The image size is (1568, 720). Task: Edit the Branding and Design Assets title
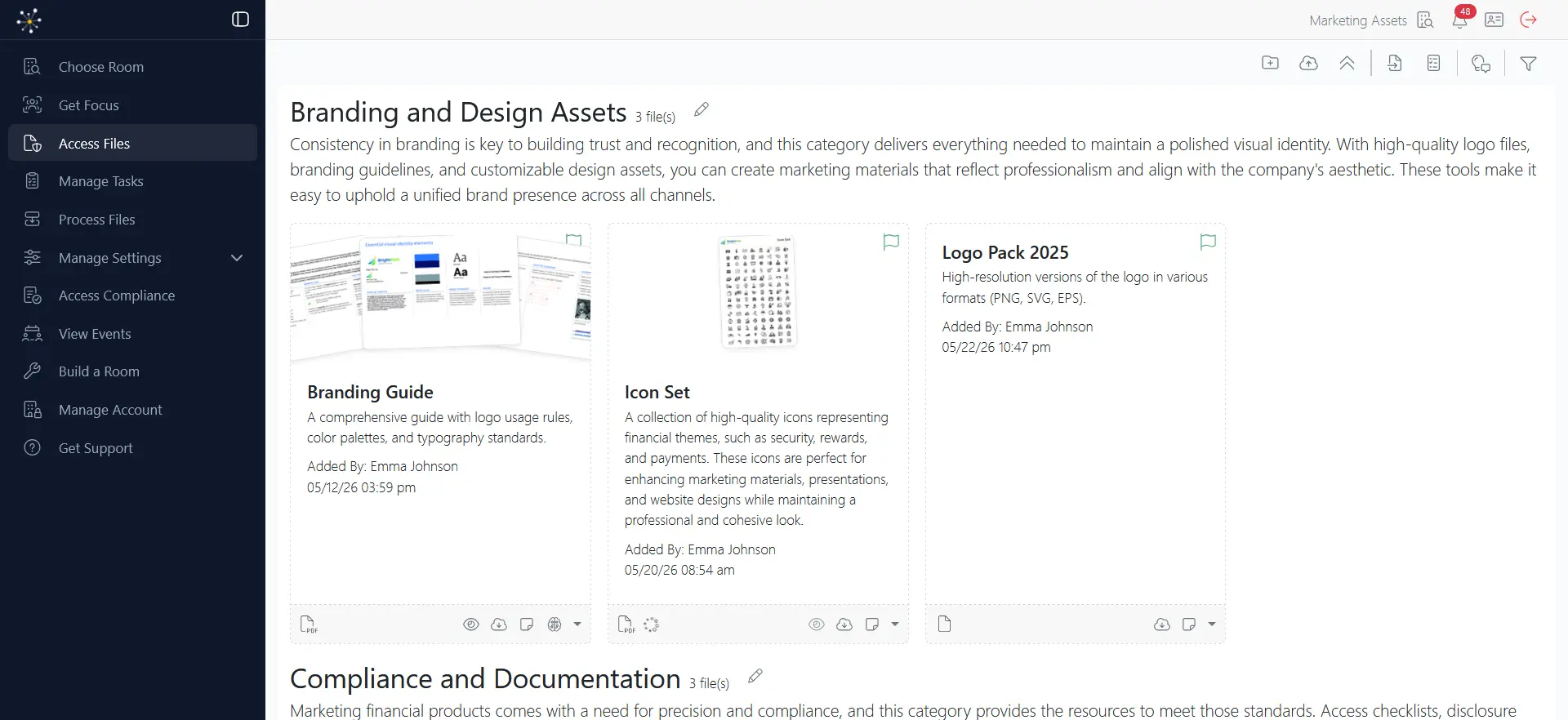coord(702,109)
